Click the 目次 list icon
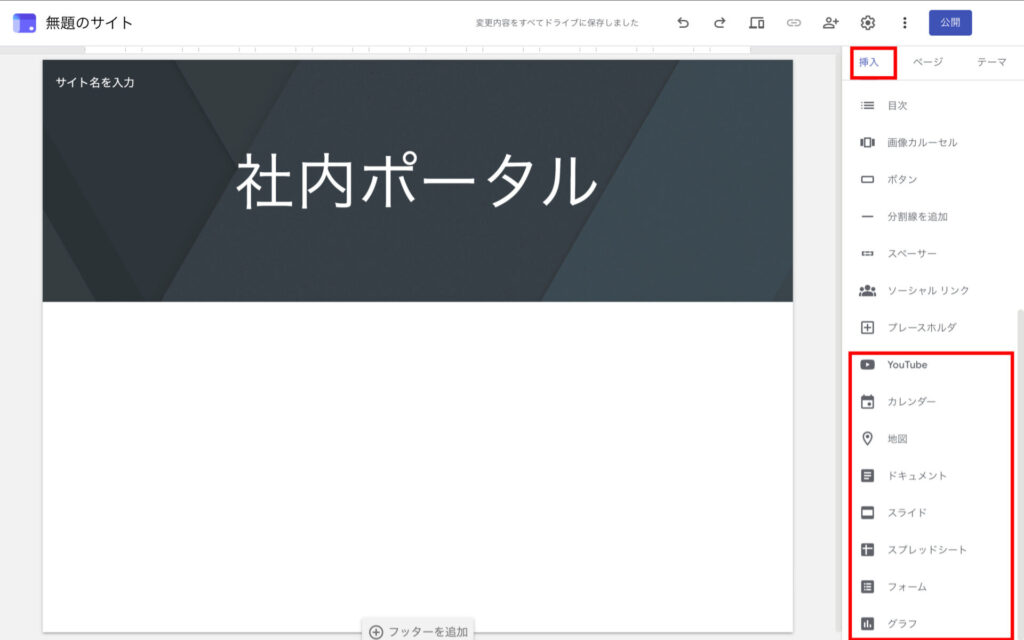The height and width of the screenshot is (640, 1024). [867, 105]
